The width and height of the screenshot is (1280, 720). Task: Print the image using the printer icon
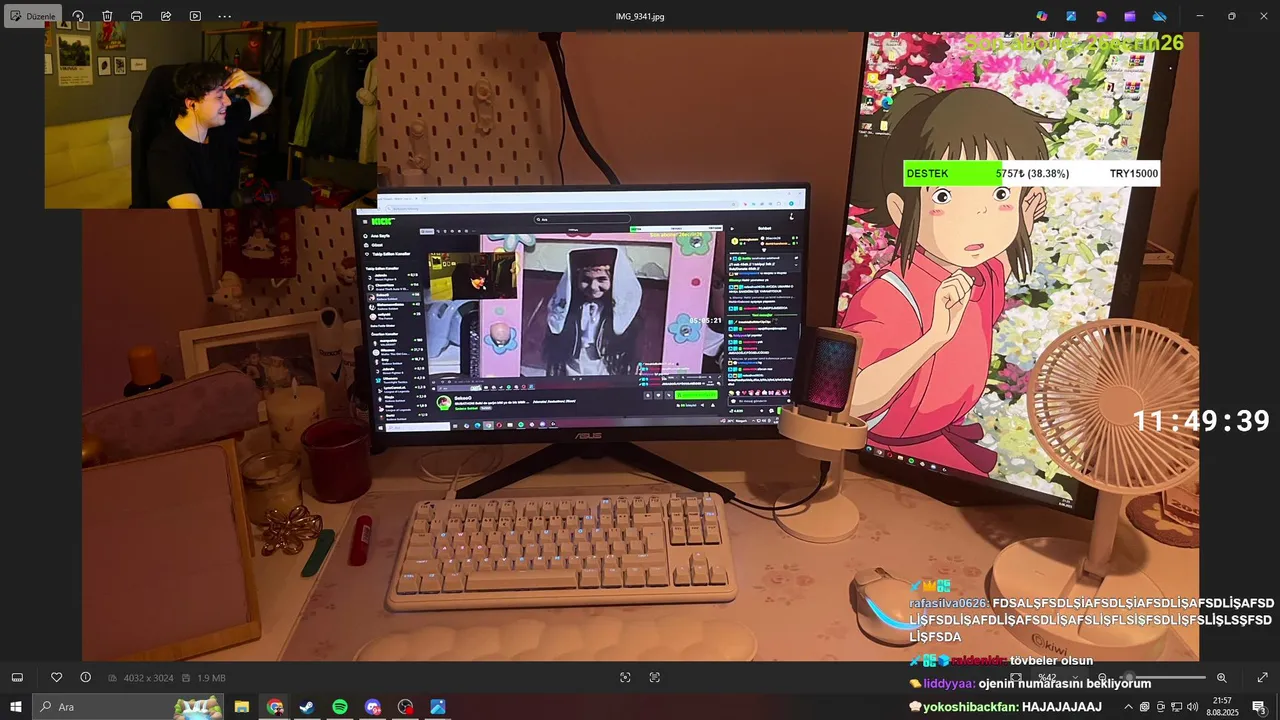(x=137, y=16)
